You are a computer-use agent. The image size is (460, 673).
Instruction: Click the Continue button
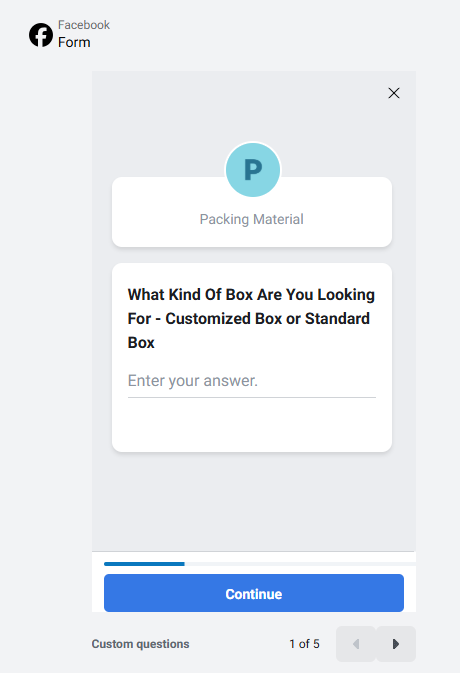coord(254,593)
